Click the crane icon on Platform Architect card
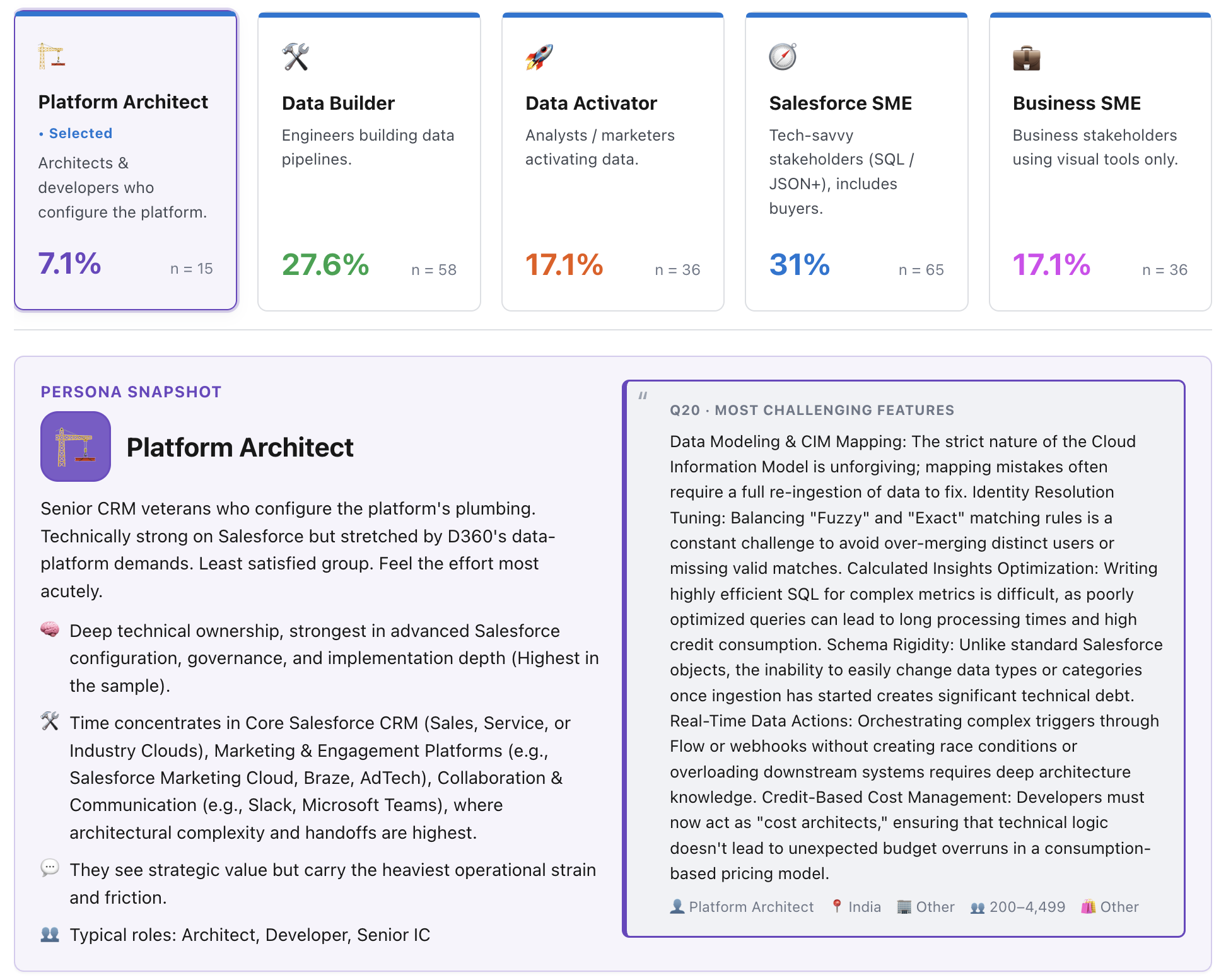This screenshot has width=1226, height=980. pyautogui.click(x=51, y=55)
